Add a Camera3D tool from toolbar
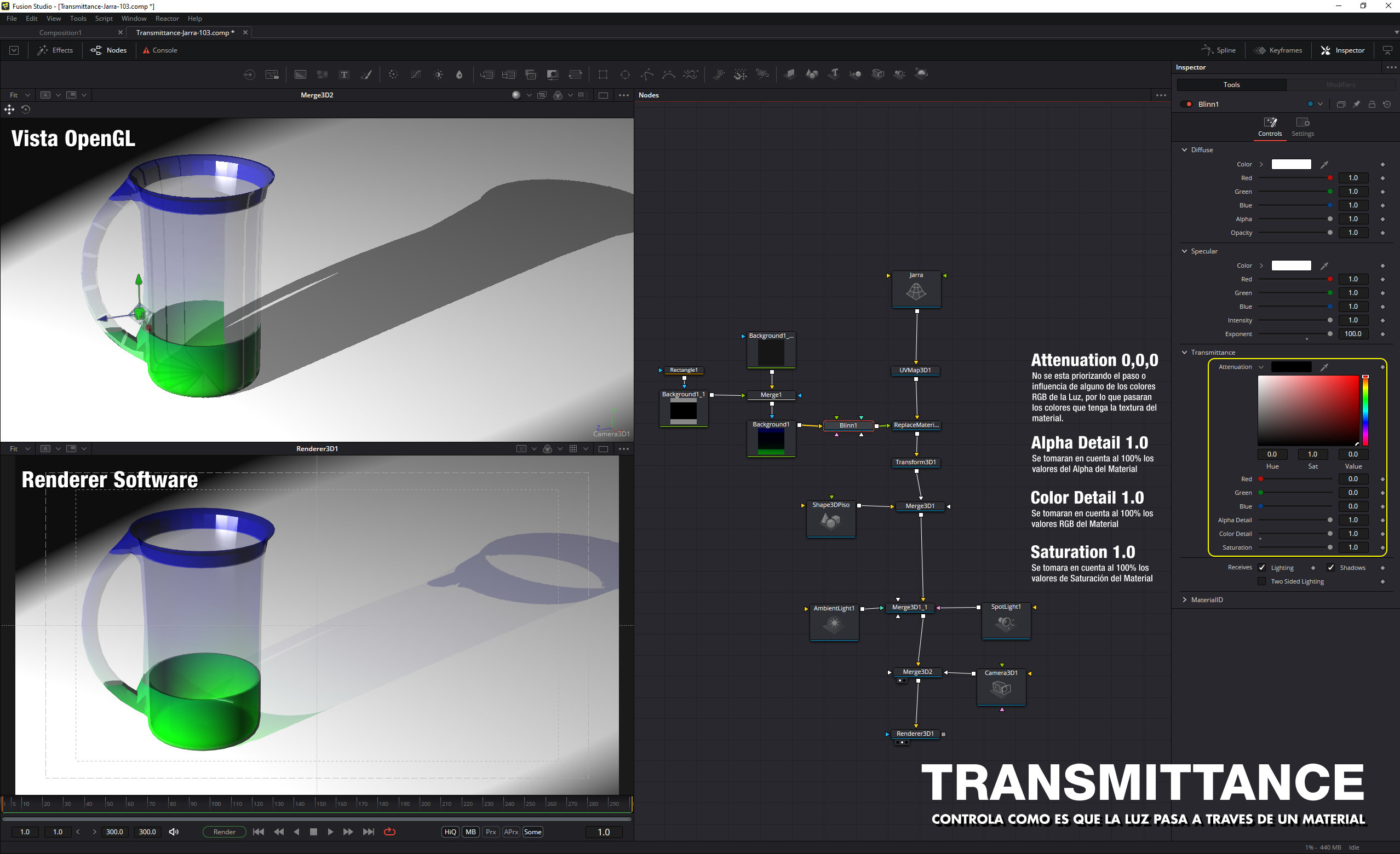Screen dimensions: 1400x854 [x=878, y=74]
